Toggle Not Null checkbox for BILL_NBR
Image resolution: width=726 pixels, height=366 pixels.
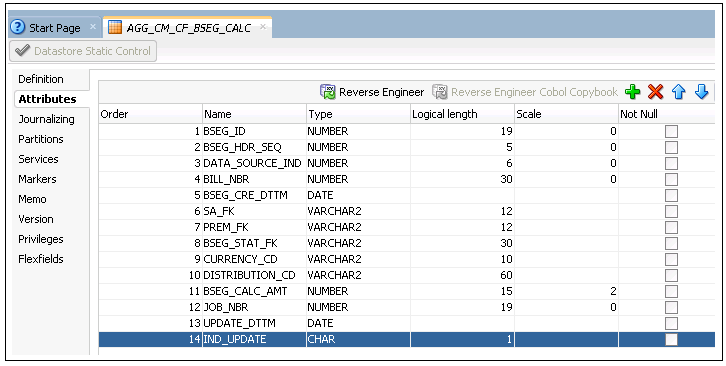click(671, 179)
